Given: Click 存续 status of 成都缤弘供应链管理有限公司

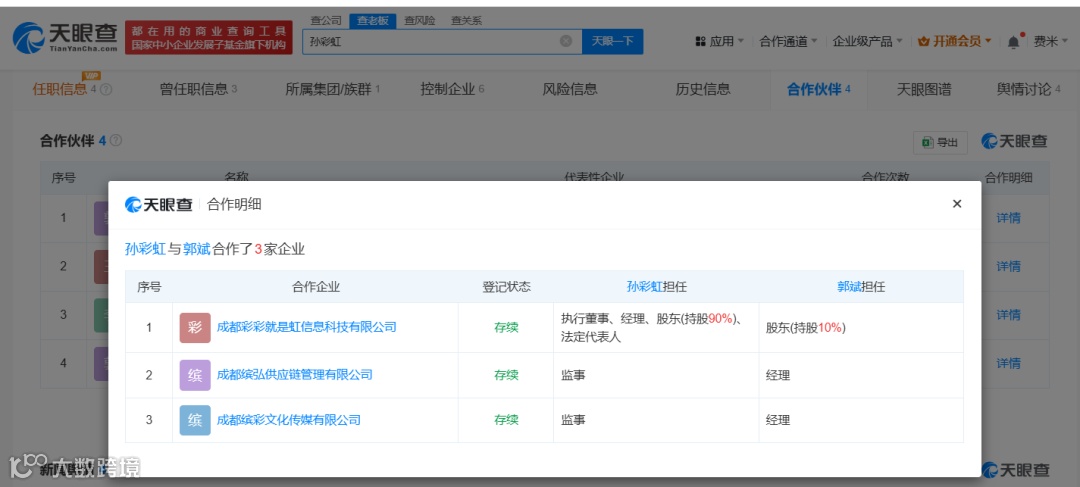Looking at the screenshot, I should (x=506, y=375).
